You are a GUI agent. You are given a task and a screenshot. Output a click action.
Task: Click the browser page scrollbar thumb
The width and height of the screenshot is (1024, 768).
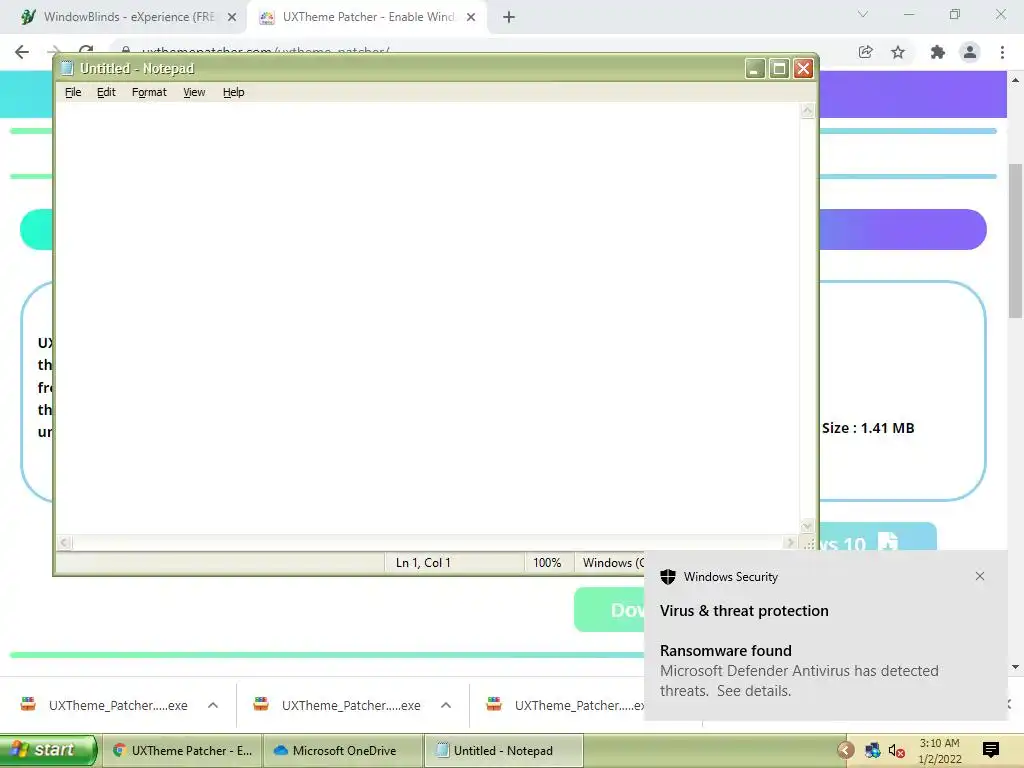click(x=1016, y=240)
